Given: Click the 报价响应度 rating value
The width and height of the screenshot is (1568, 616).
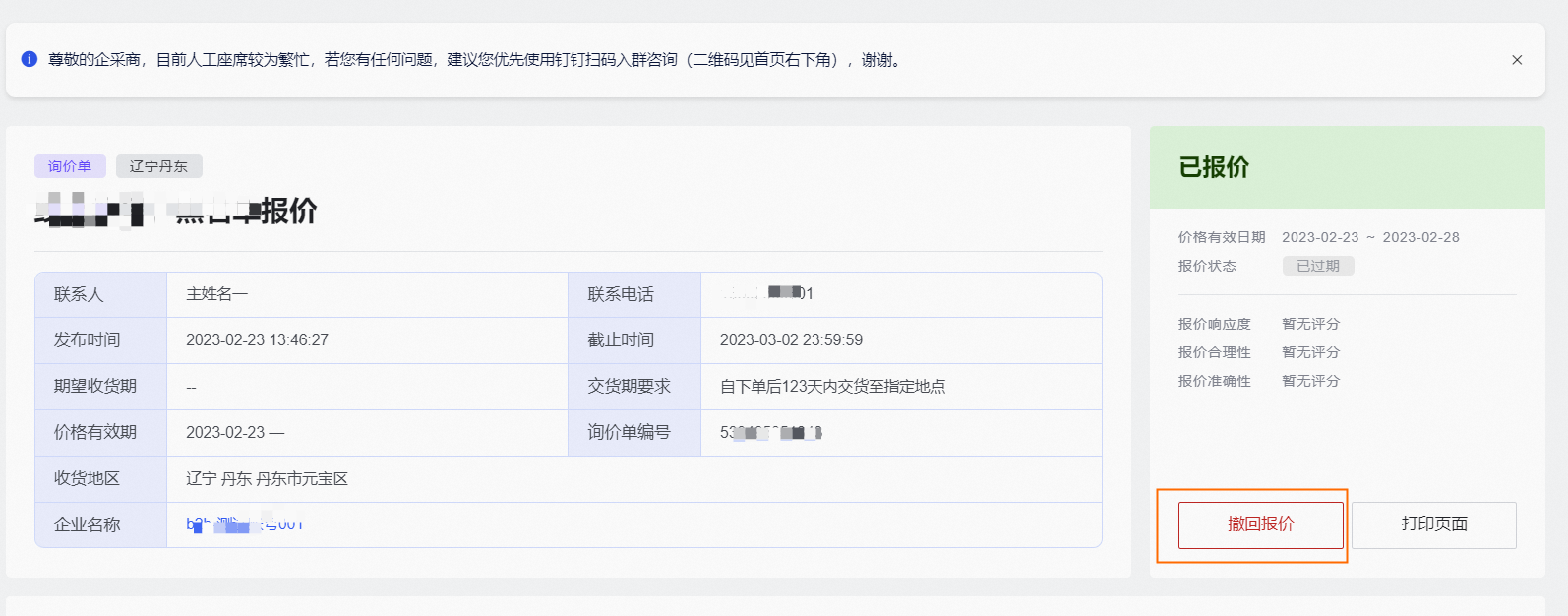Looking at the screenshot, I should point(1310,324).
